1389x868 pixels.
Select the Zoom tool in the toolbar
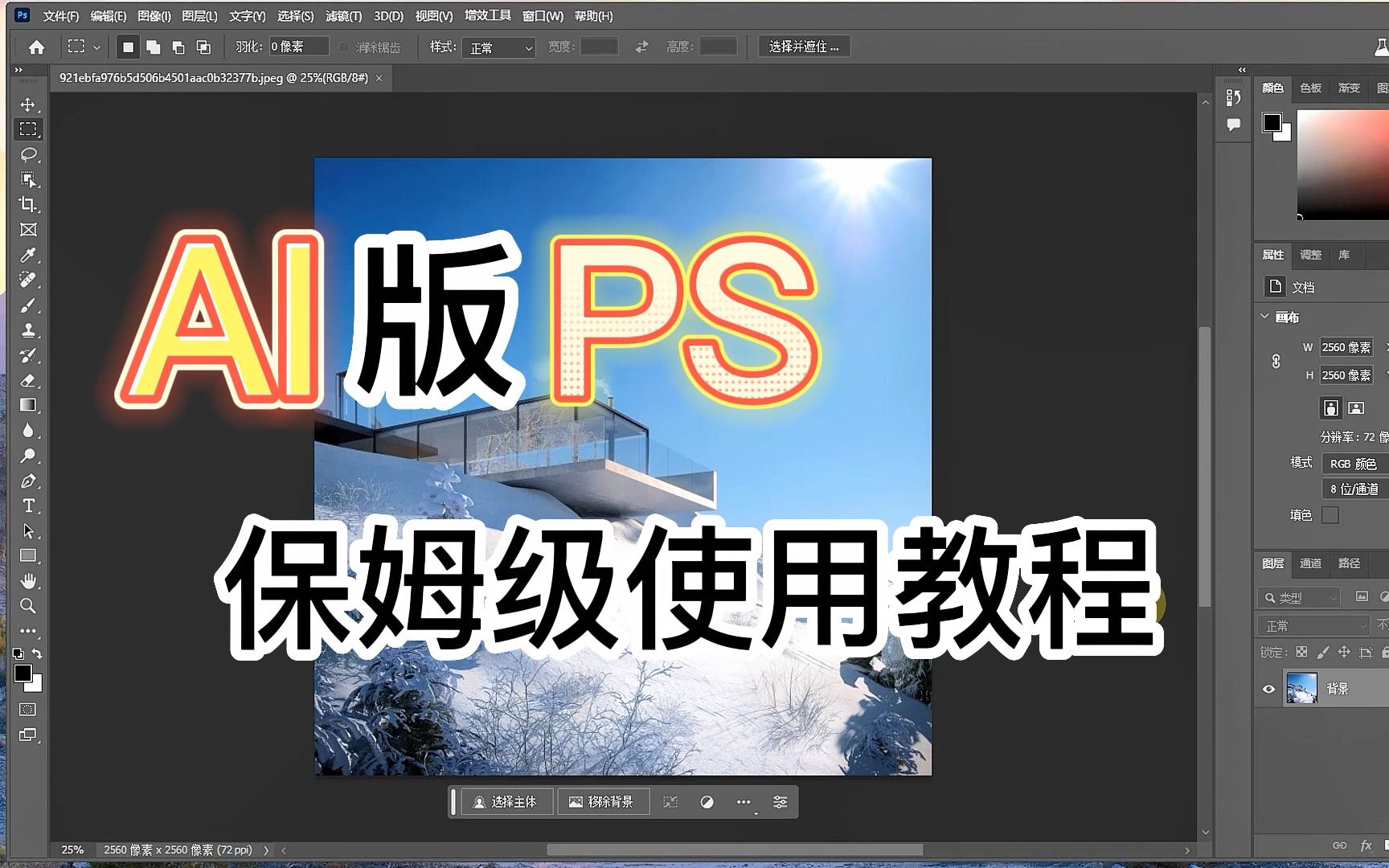point(28,607)
